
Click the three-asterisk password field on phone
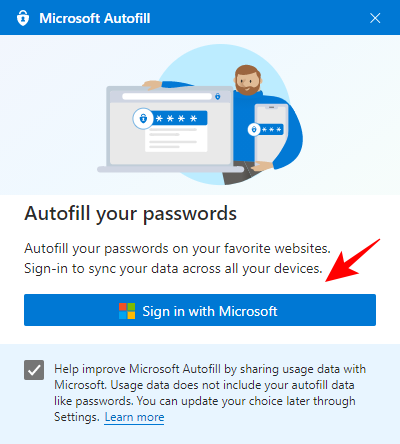pyautogui.click(x=271, y=129)
